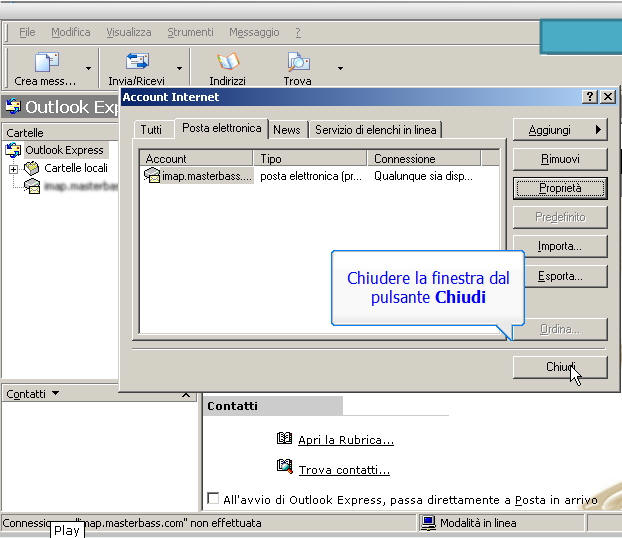Click the Play button at the bottom
This screenshot has width=622, height=538.
click(x=67, y=530)
